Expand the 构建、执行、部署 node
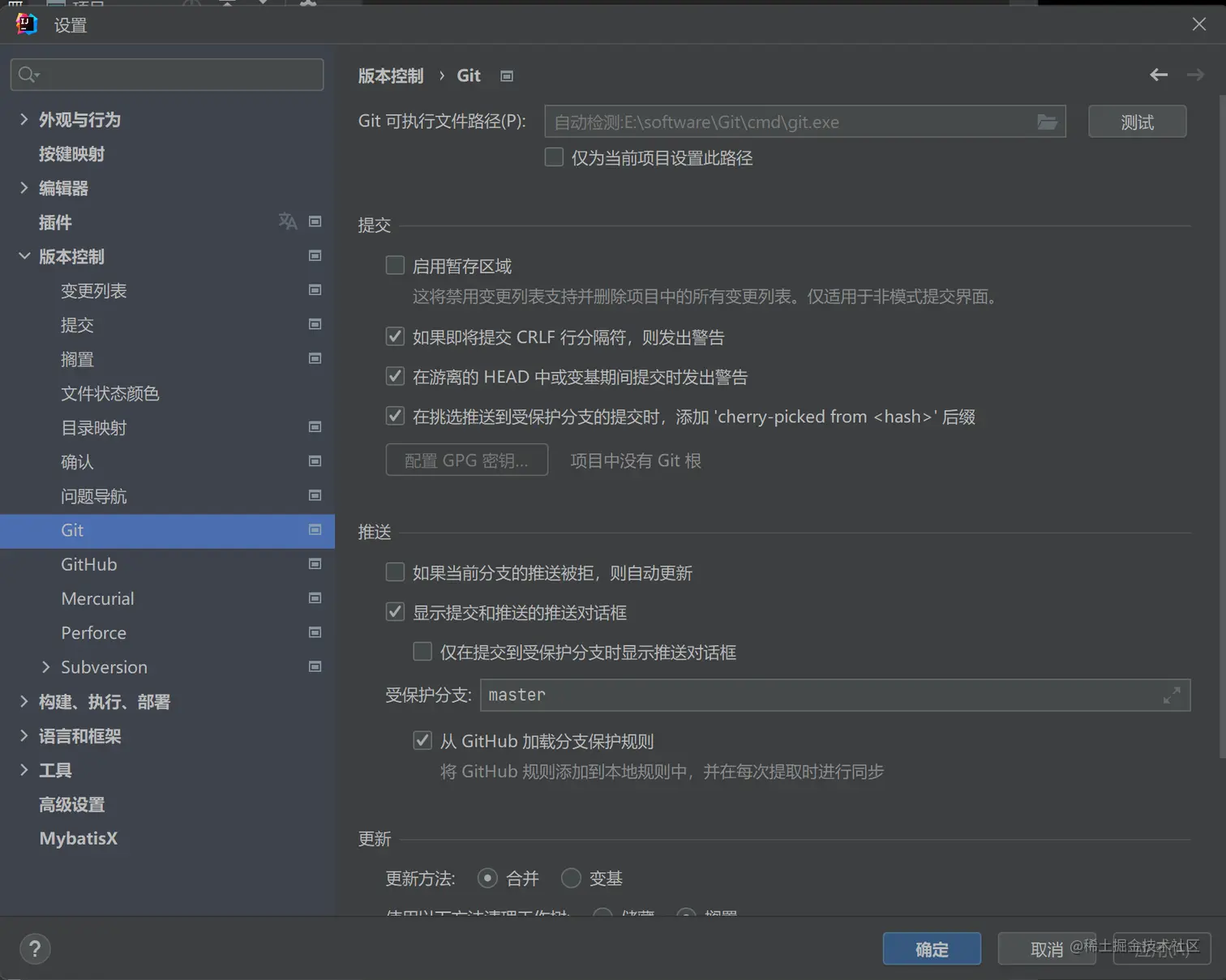The height and width of the screenshot is (980, 1226). click(24, 701)
